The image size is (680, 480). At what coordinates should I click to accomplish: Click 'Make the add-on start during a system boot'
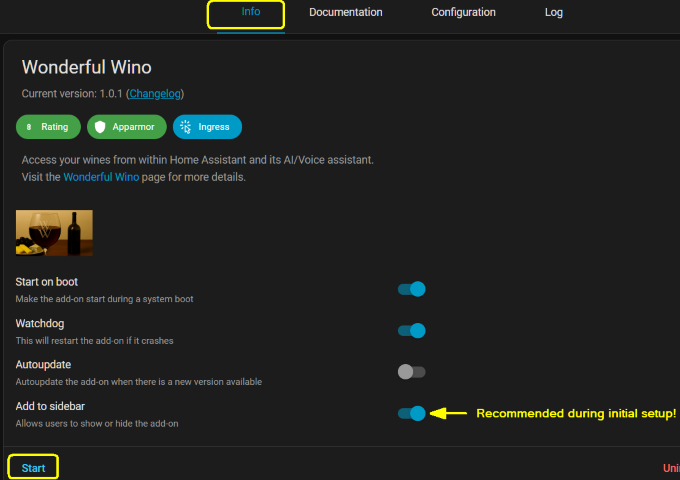click(x=105, y=299)
